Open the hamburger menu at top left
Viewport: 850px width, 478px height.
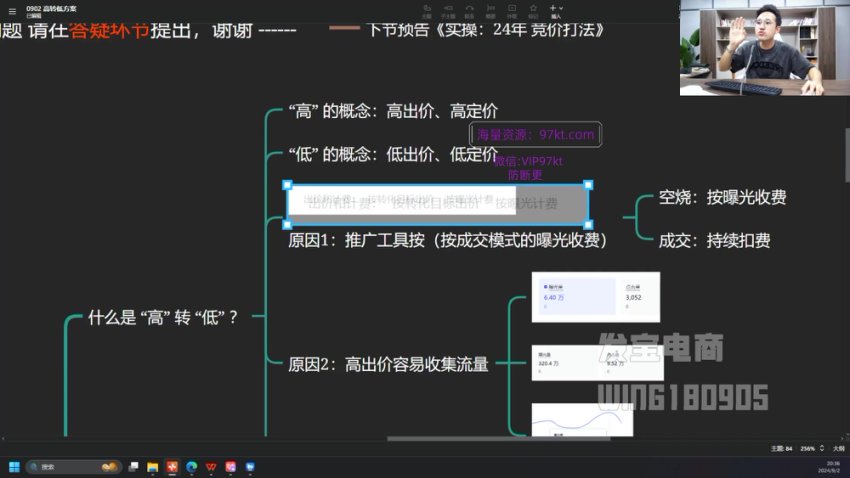[x=12, y=9]
